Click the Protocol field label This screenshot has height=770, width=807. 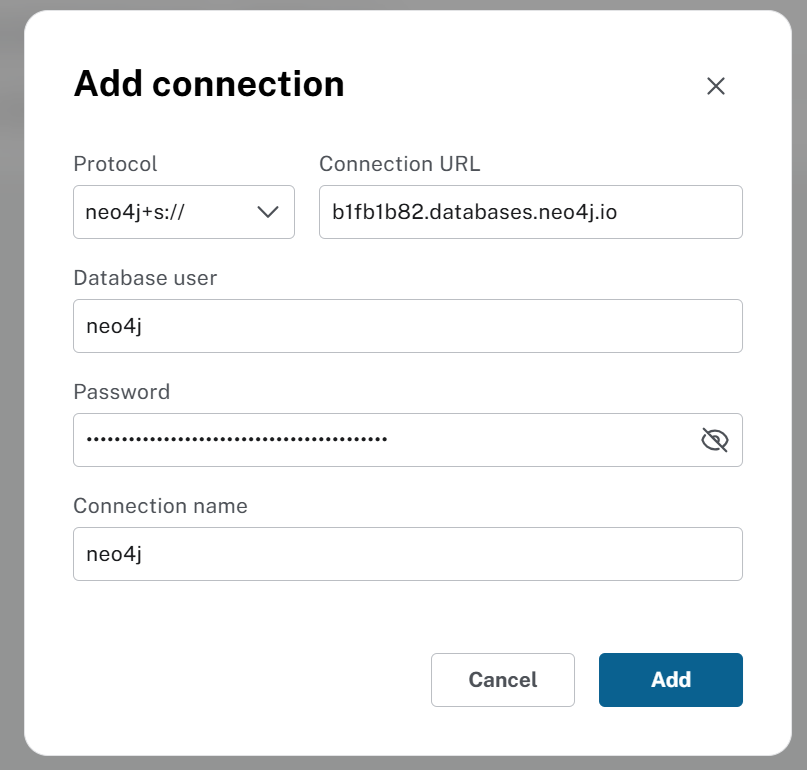115,164
